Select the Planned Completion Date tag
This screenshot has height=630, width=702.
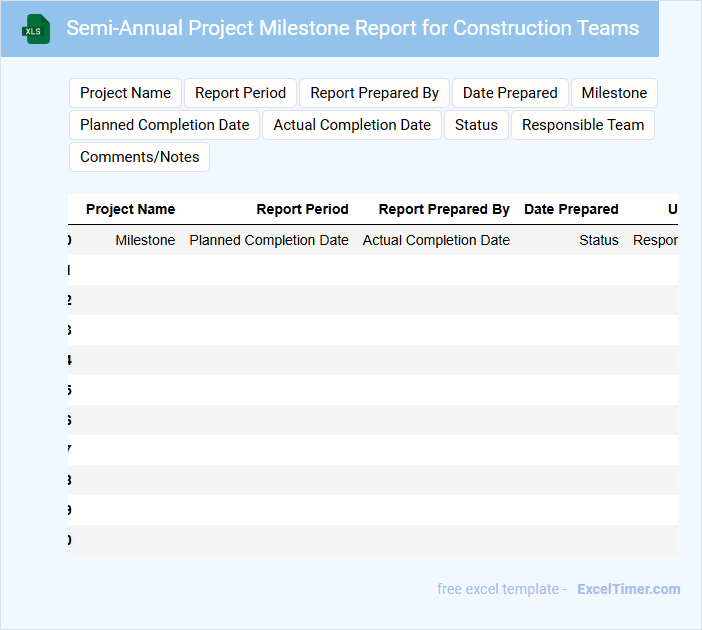pyautogui.click(x=165, y=125)
